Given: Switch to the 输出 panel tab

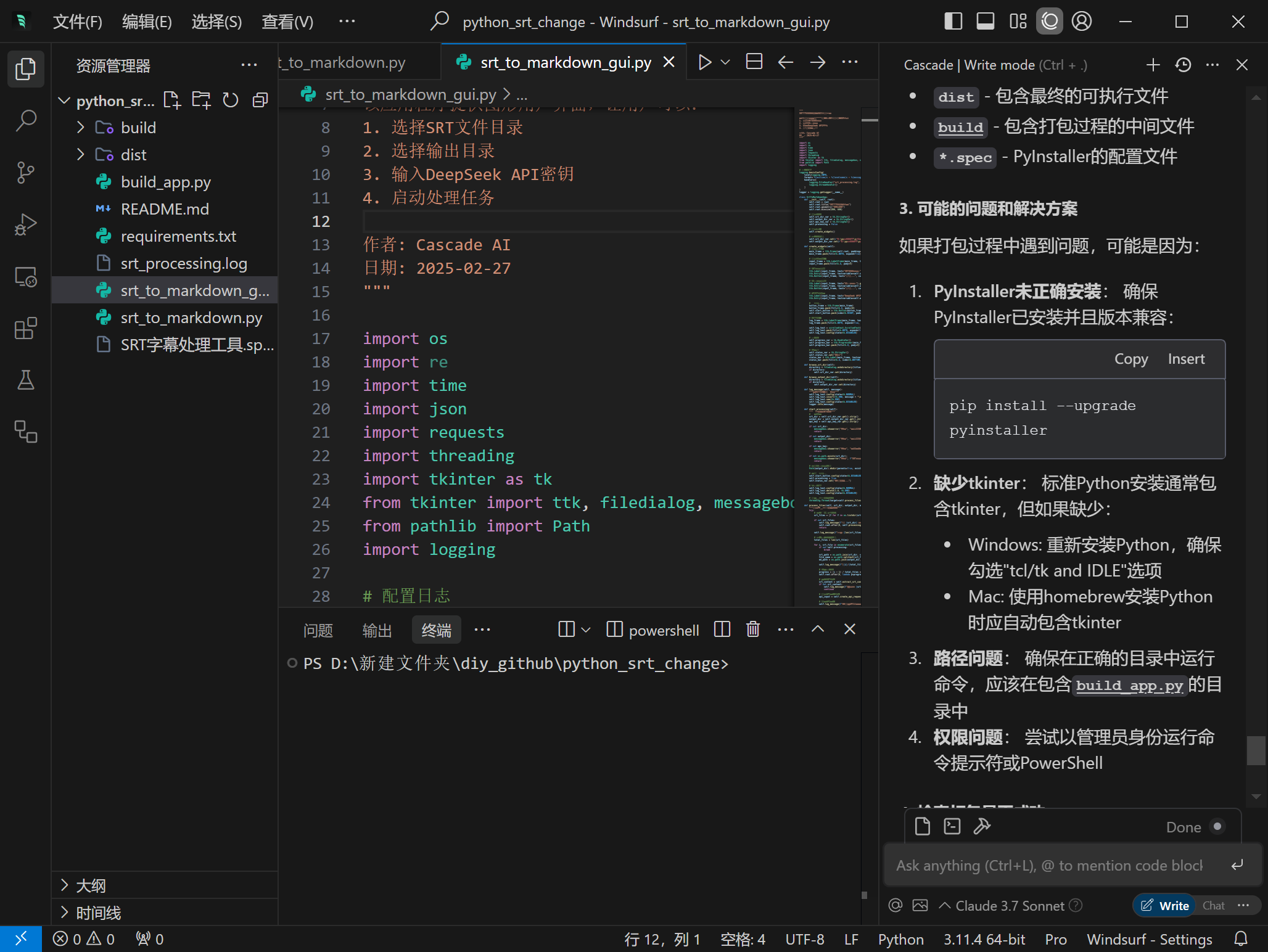Looking at the screenshot, I should 377,630.
